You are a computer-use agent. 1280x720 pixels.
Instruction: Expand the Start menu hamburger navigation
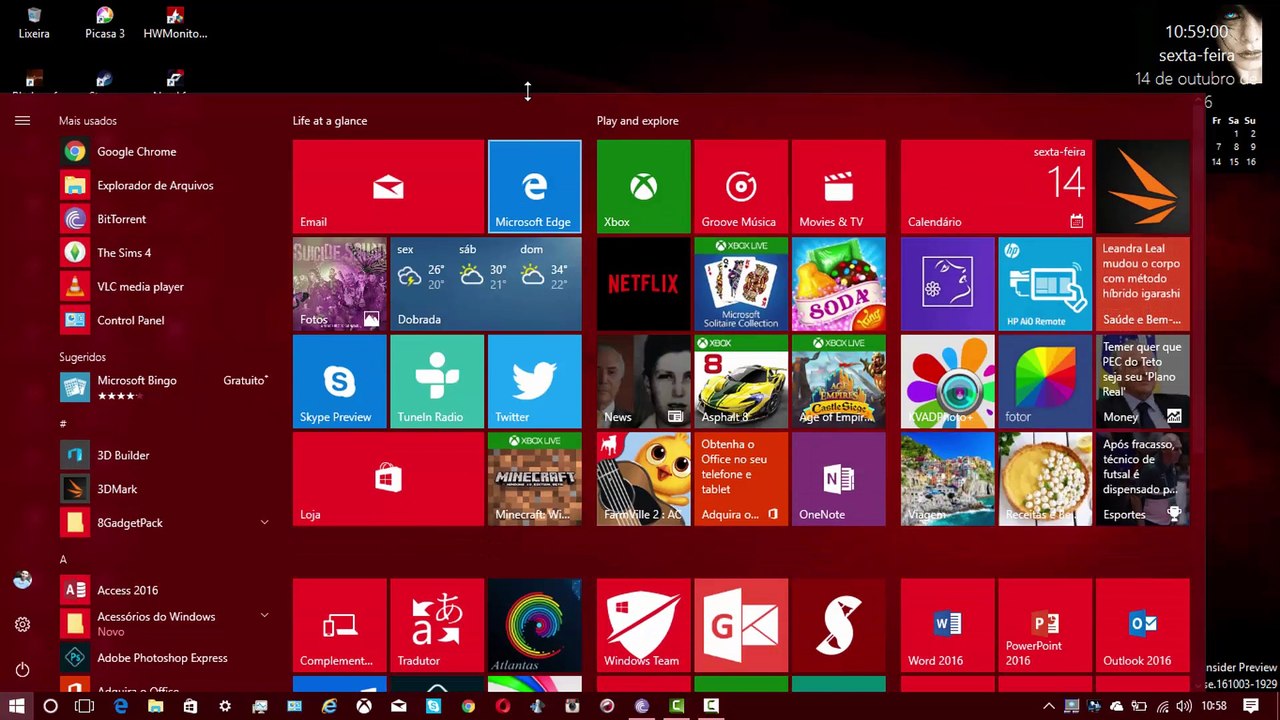(22, 121)
